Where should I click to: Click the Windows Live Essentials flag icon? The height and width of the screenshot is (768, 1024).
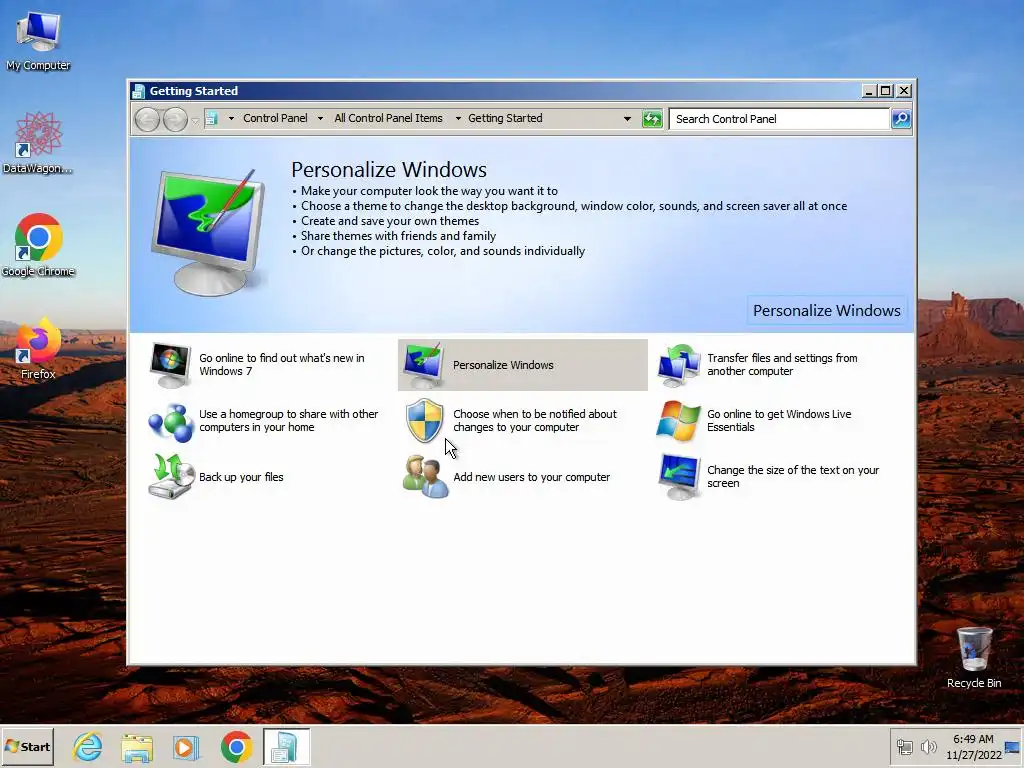679,421
